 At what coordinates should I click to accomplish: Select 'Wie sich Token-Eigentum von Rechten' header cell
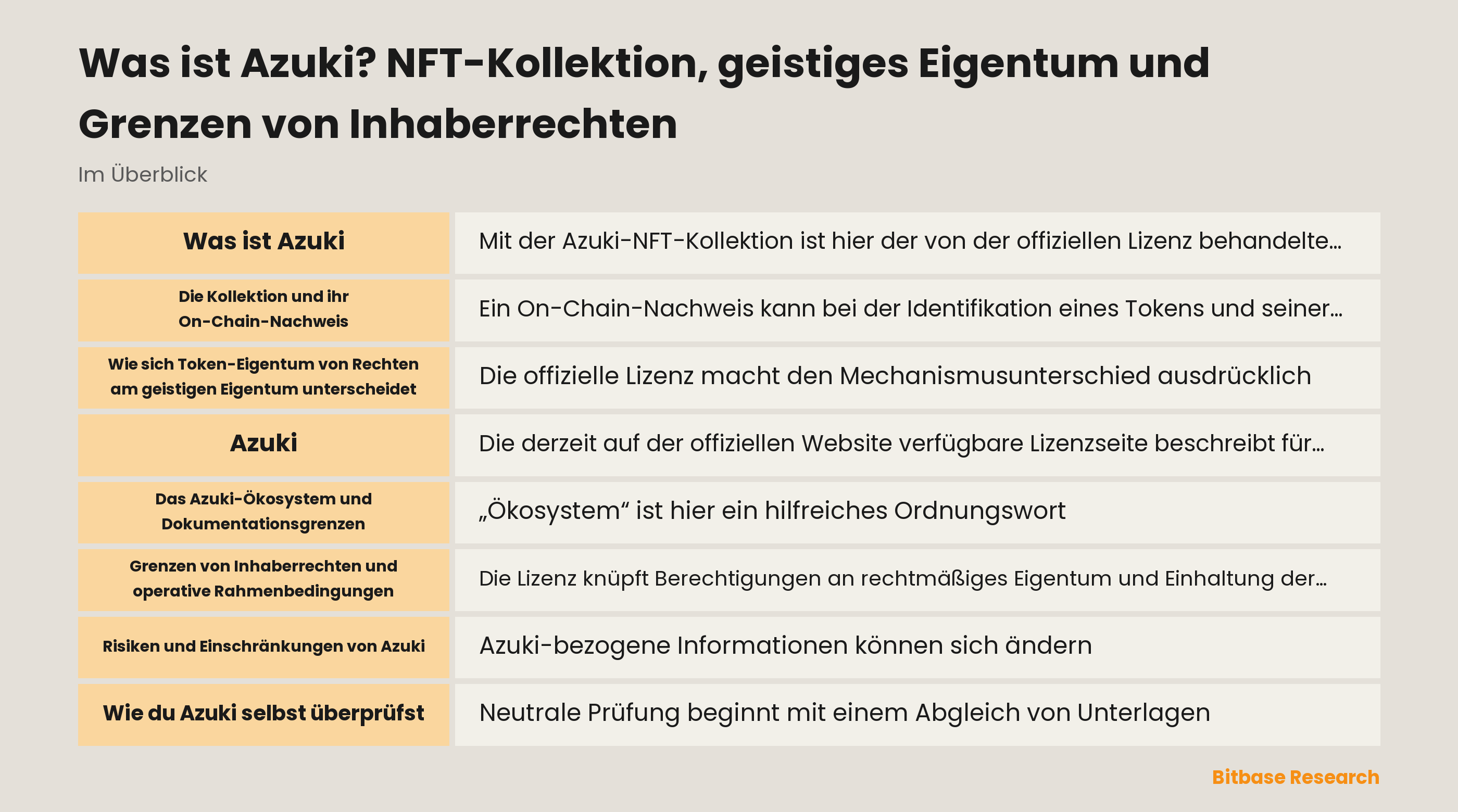coord(263,377)
